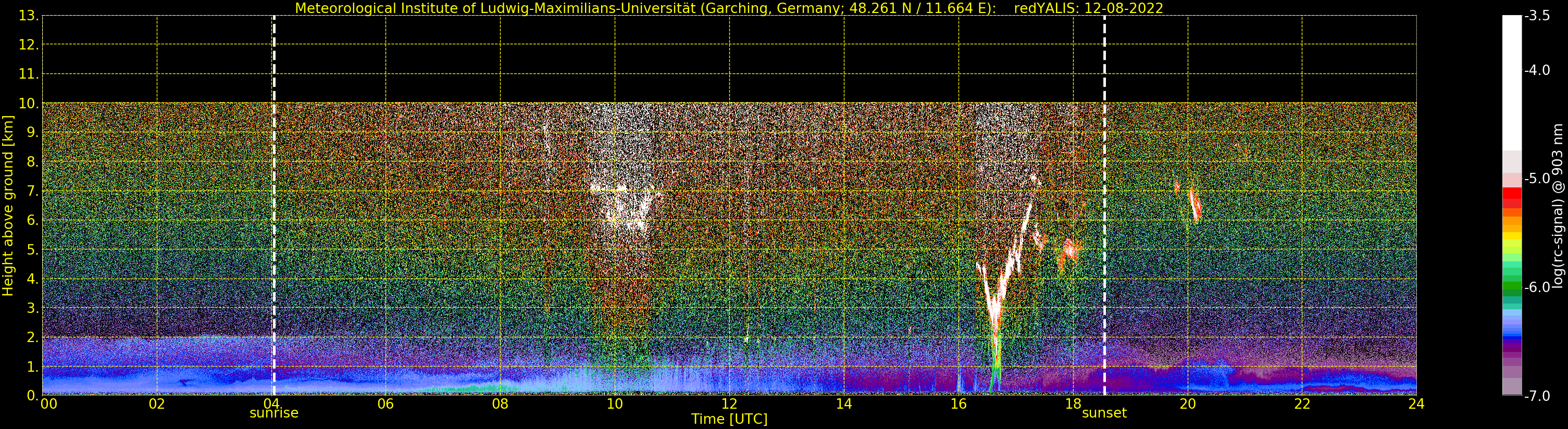
Task: Click time axis tick label '12'
Action: [729, 403]
